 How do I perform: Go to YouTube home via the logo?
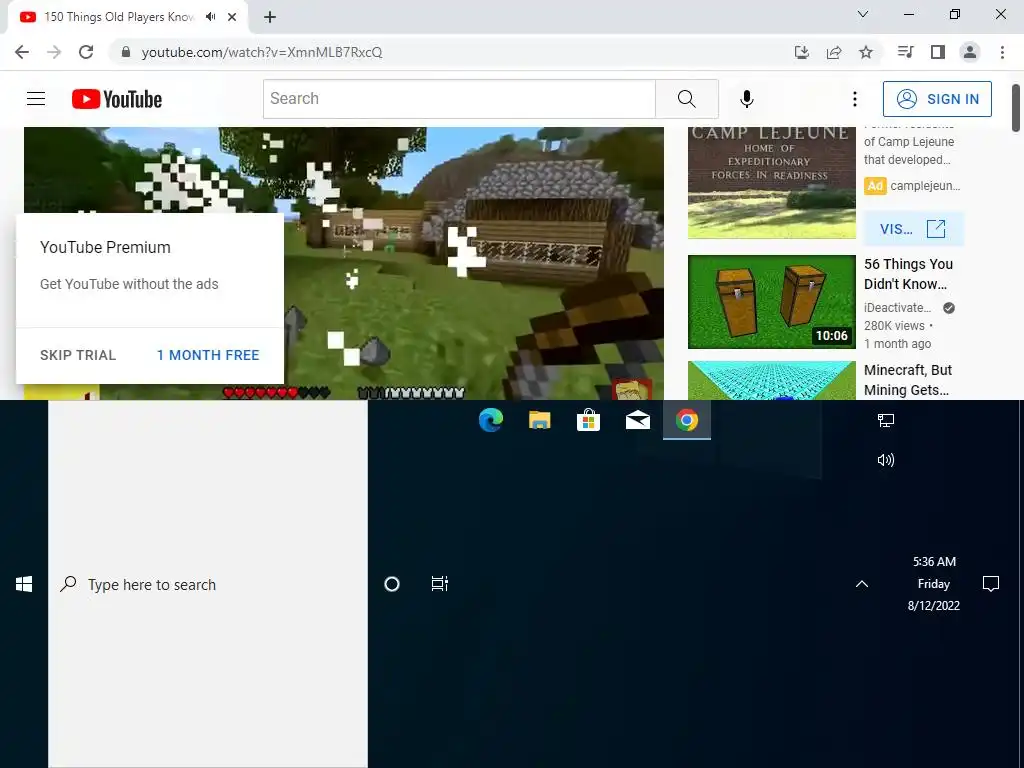[117, 99]
